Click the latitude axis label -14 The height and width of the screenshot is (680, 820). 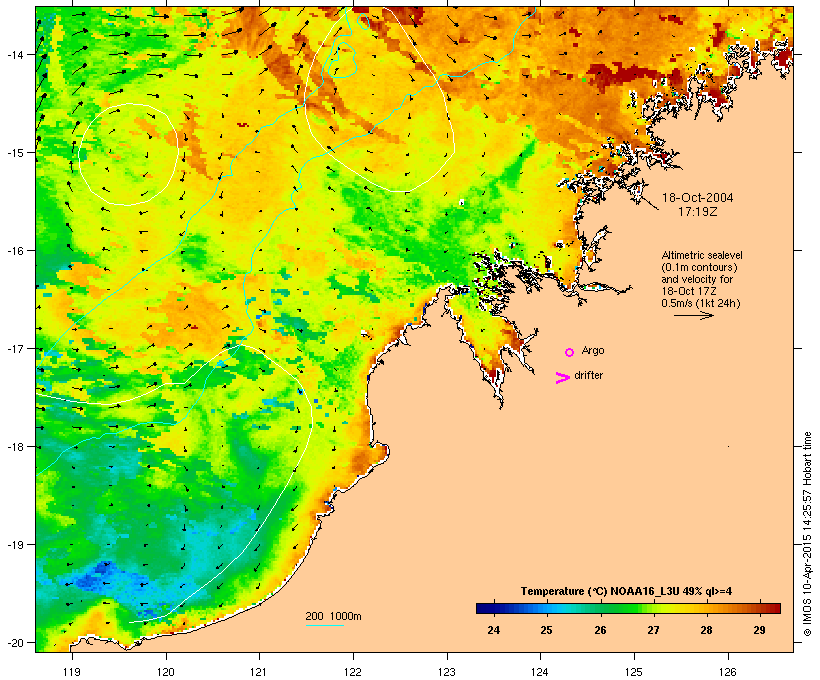tap(14, 54)
